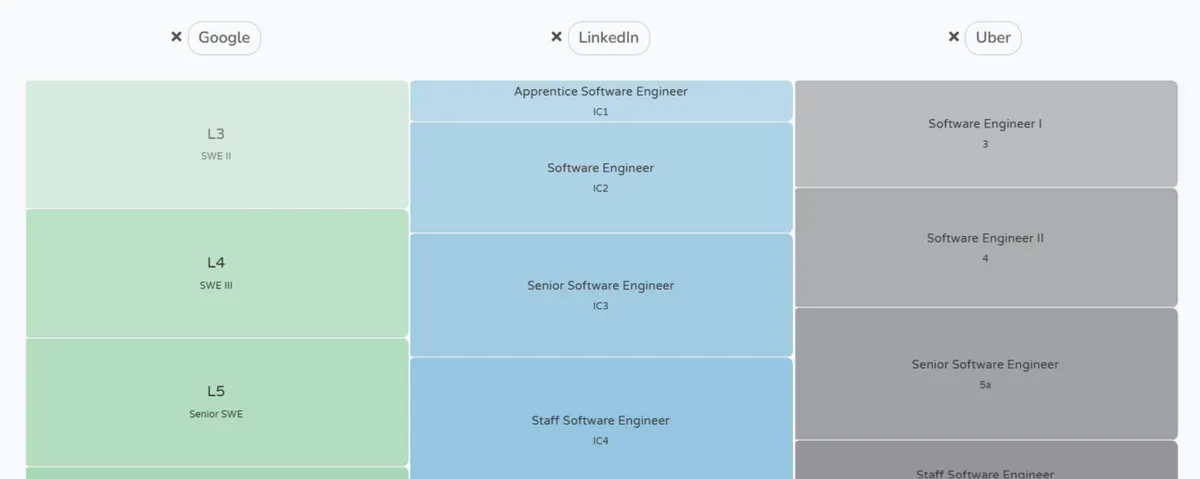Click the Senior SWE subtitle under L5
Screen dimensions: 1200x479
coord(216,414)
